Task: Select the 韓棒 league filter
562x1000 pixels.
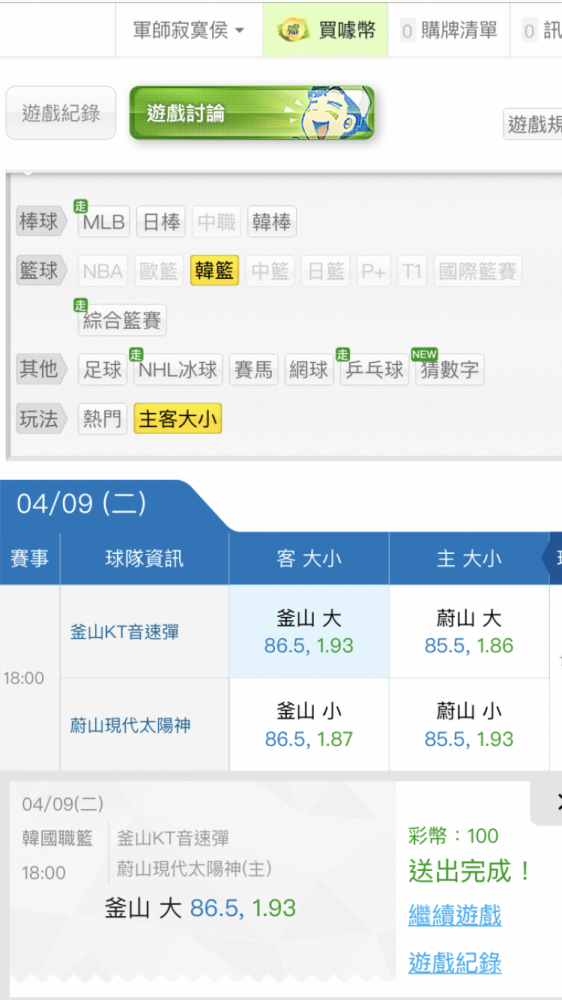Action: 272,221
